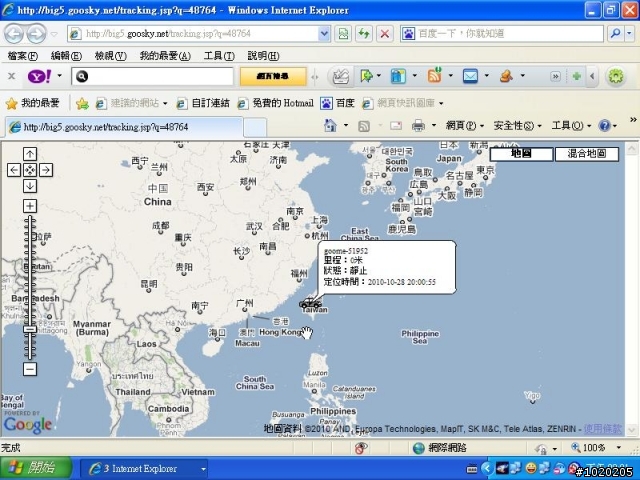640x480 pixels.
Task: Open the 說明(H) menu
Action: 263,56
